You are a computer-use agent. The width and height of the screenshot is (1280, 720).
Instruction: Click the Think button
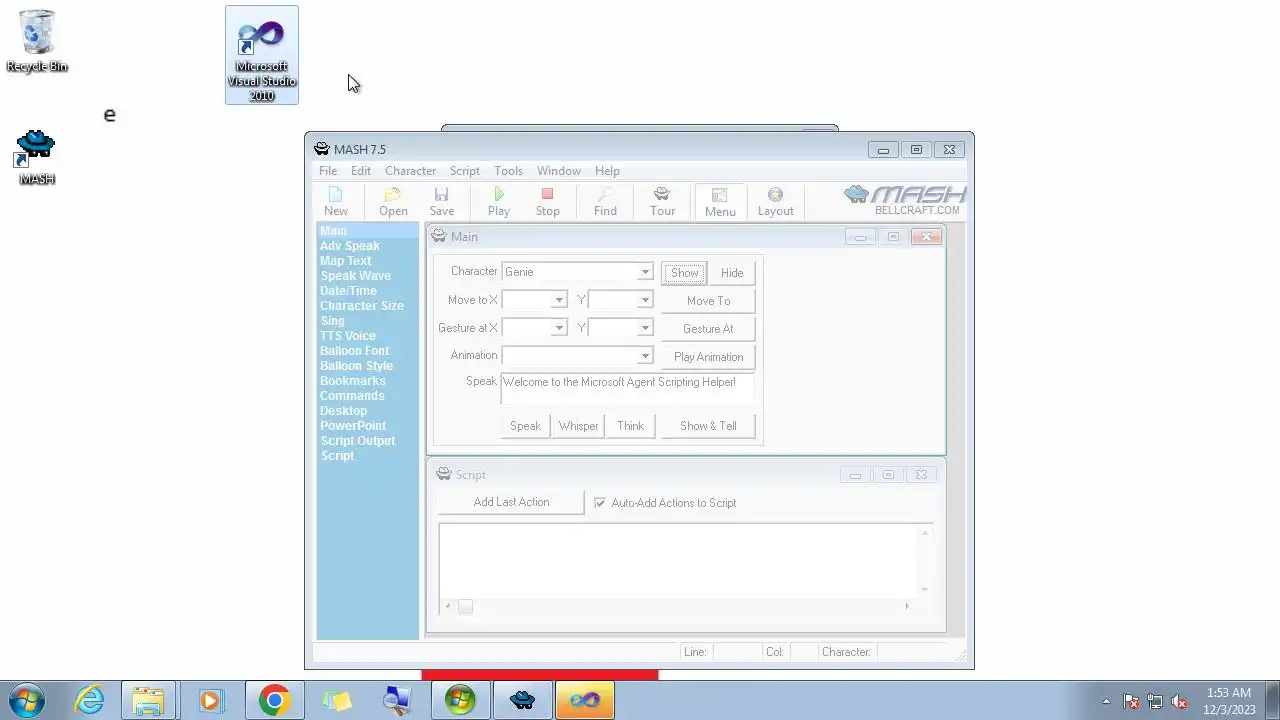pyautogui.click(x=630, y=426)
